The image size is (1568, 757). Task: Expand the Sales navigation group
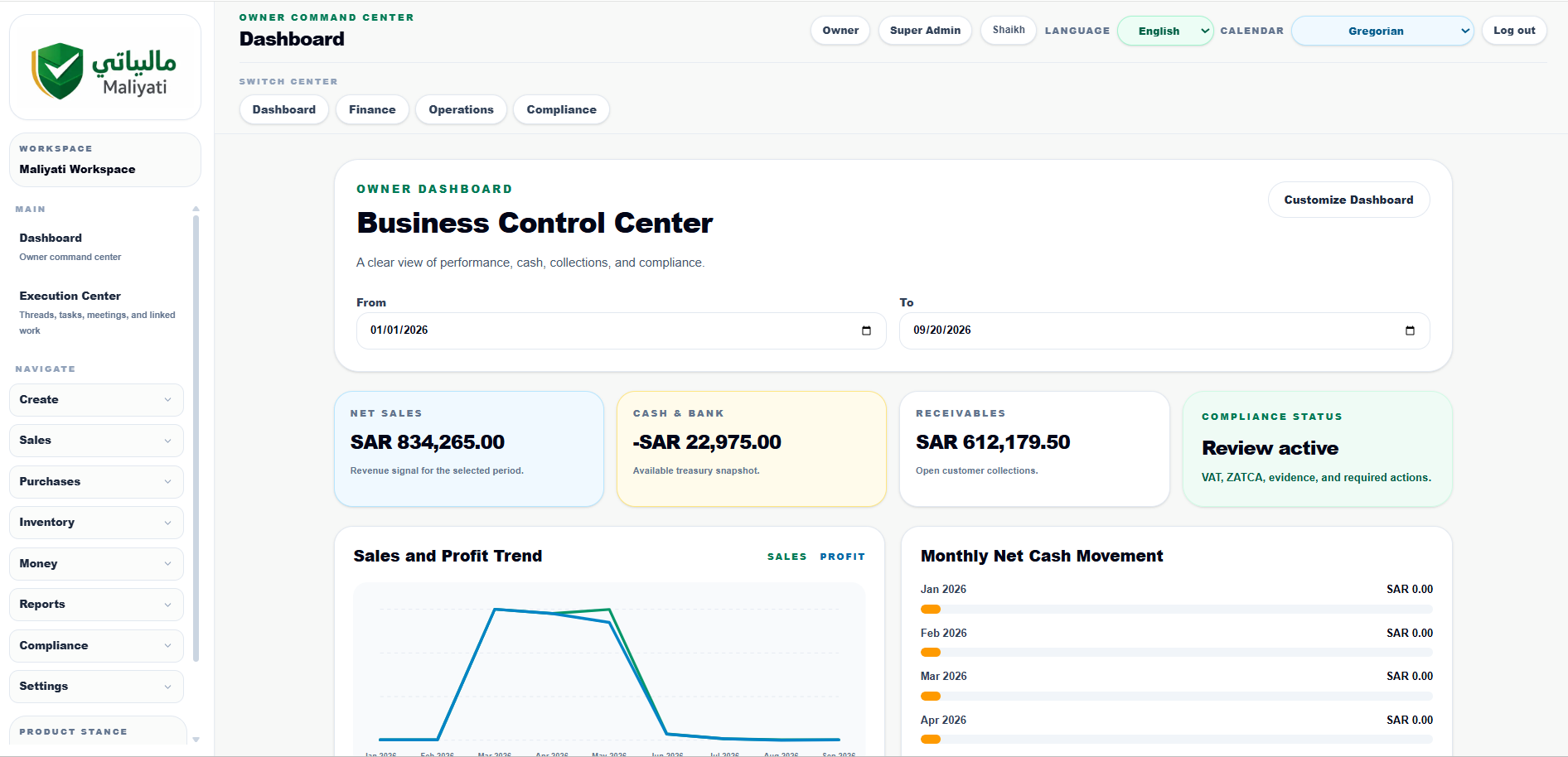96,441
